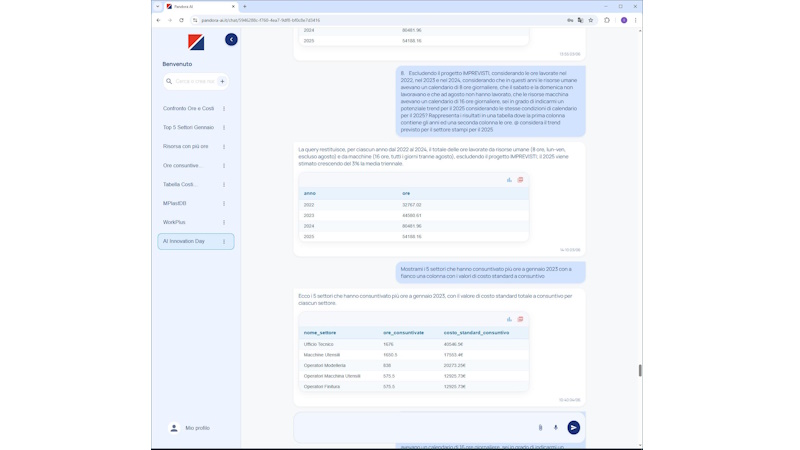
Task: Select the 'Macchine Utensili' row cell
Action: 321,355
